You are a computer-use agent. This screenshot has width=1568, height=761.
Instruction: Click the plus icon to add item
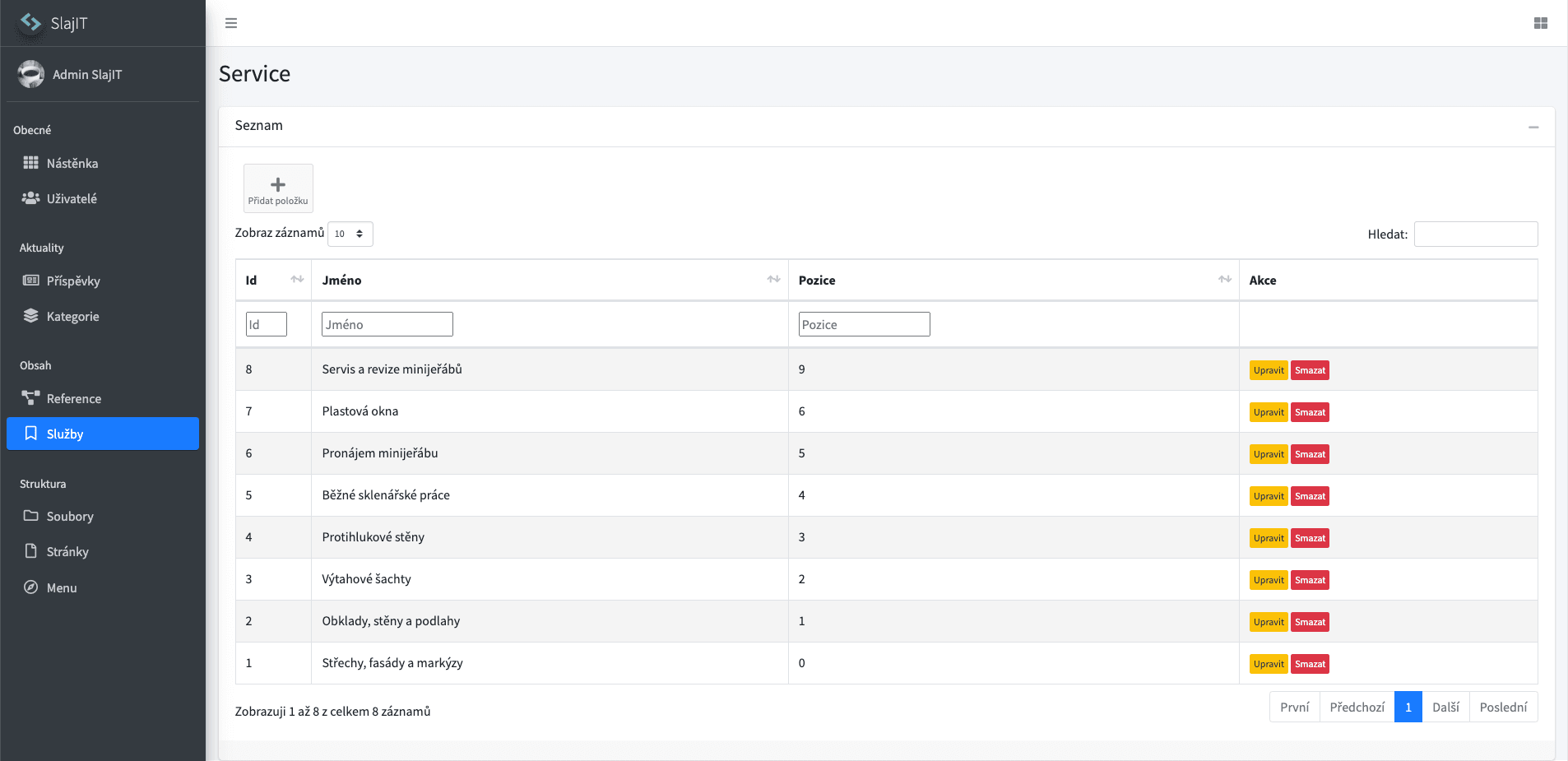[278, 185]
